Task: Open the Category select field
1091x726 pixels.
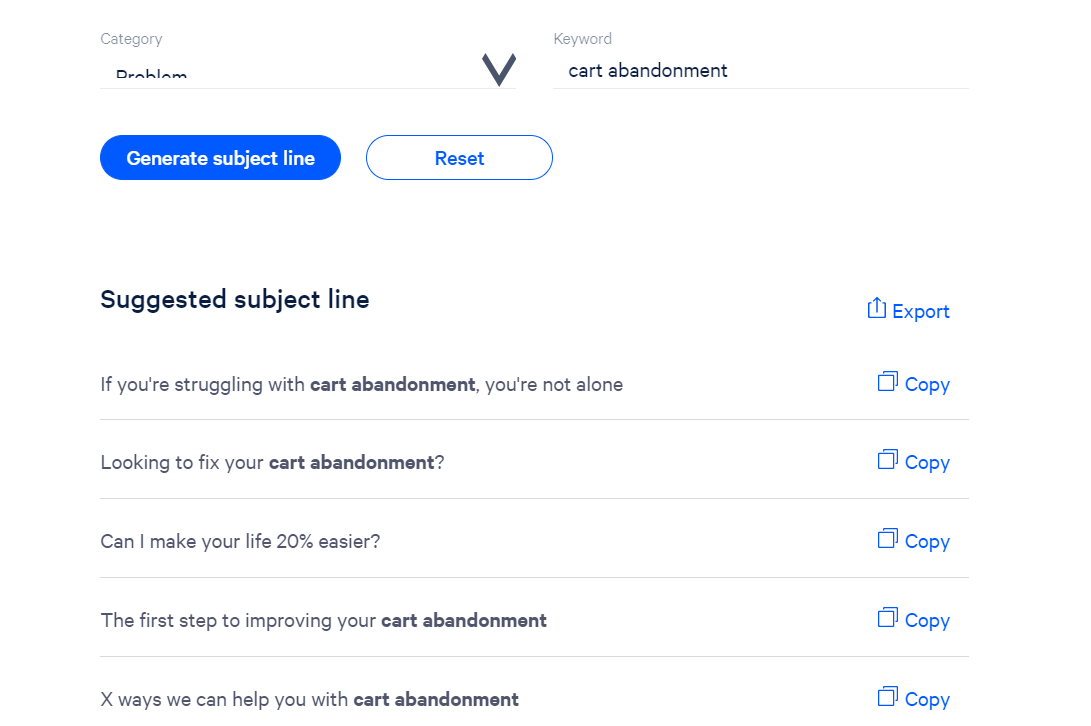Action: [308, 71]
